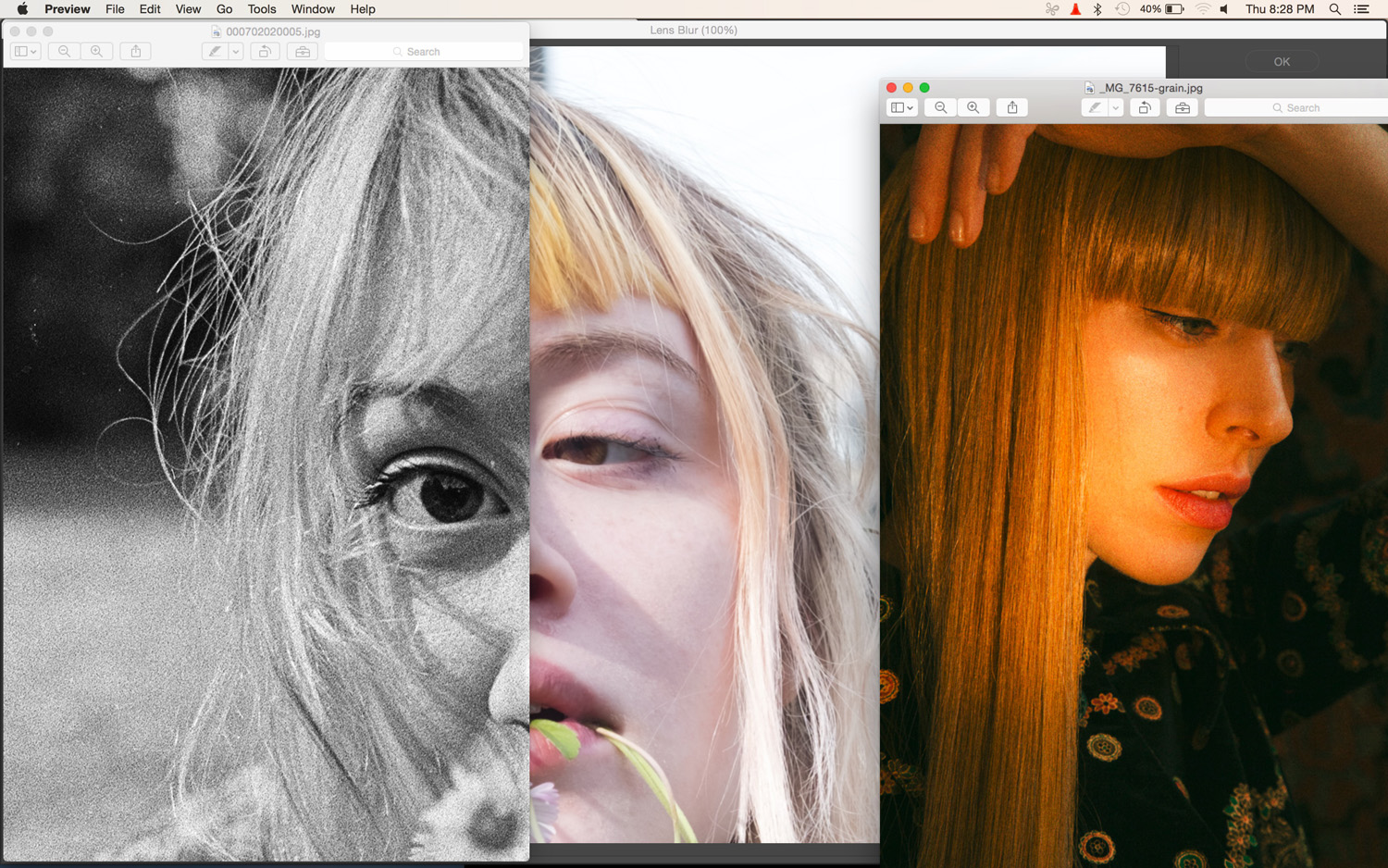1388x868 pixels.
Task: Open the Preview application menu
Action: [x=68, y=9]
